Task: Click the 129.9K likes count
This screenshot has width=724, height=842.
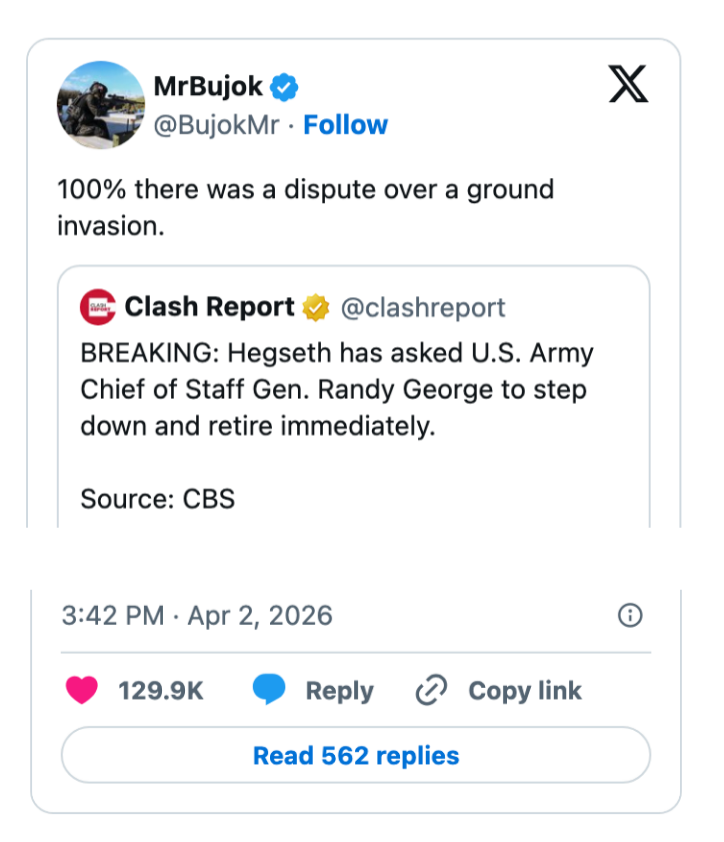Action: (160, 690)
